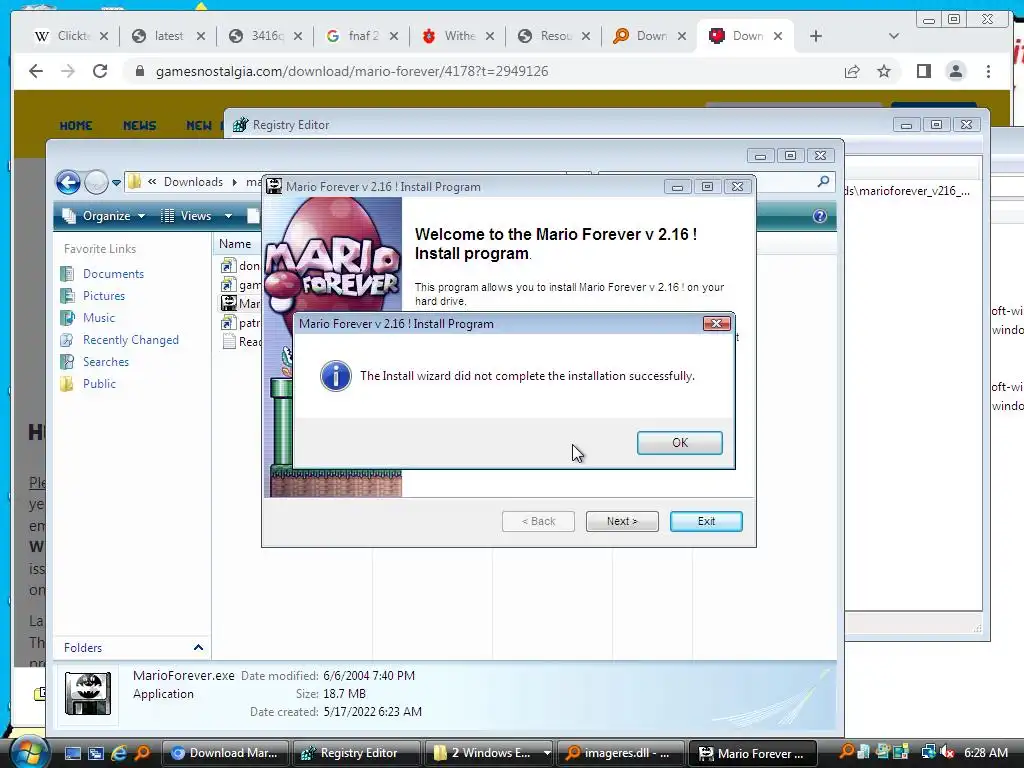Expand the Chrome tab search chevron
Viewport: 1024px width, 768px height.
pyautogui.click(x=893, y=36)
